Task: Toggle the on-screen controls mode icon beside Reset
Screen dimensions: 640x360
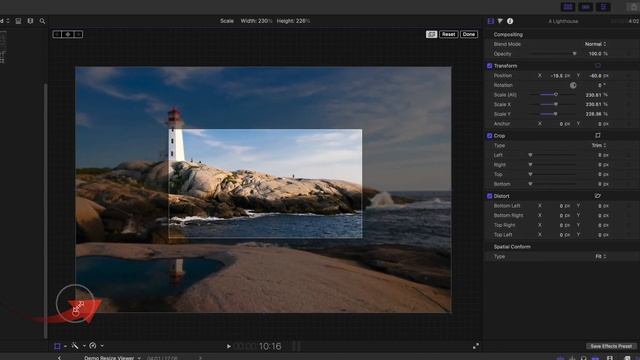Action: tap(431, 34)
